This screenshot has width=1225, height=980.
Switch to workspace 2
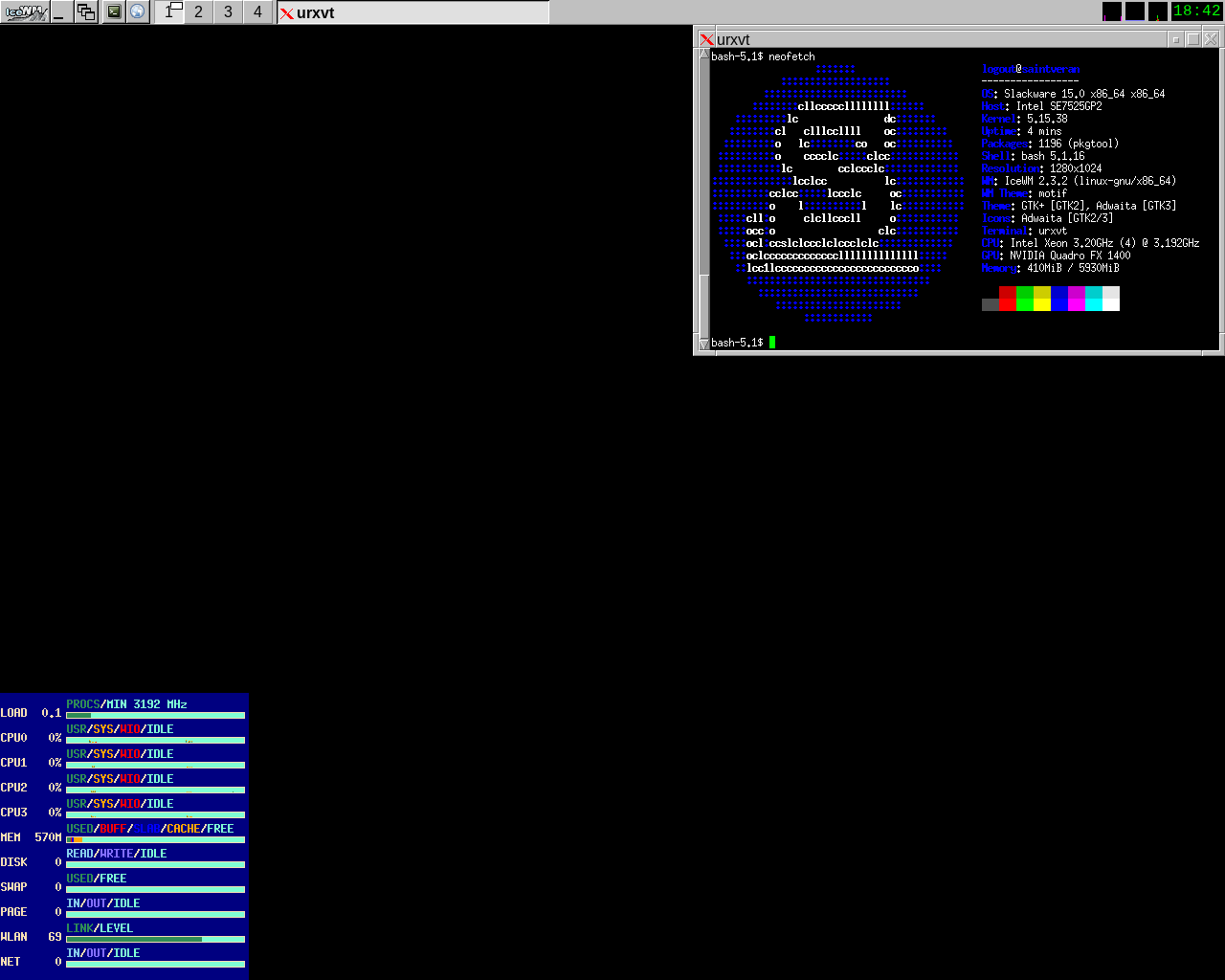point(198,11)
